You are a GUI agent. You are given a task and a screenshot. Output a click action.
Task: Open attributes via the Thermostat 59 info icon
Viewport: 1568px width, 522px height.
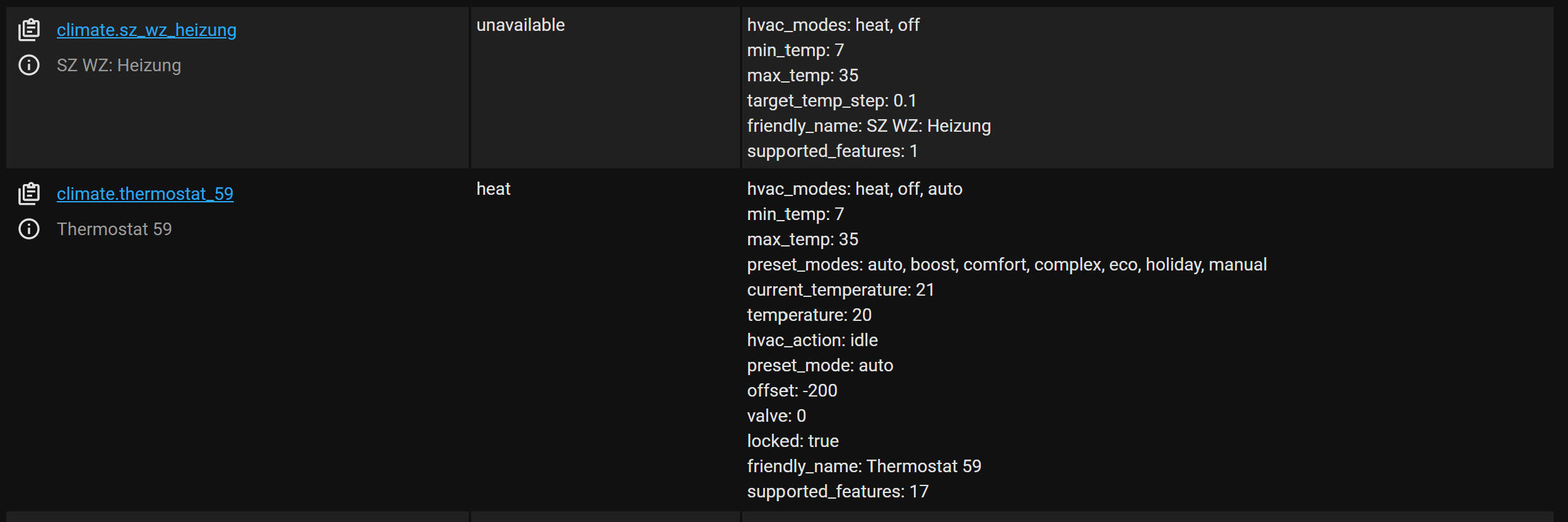(28, 229)
